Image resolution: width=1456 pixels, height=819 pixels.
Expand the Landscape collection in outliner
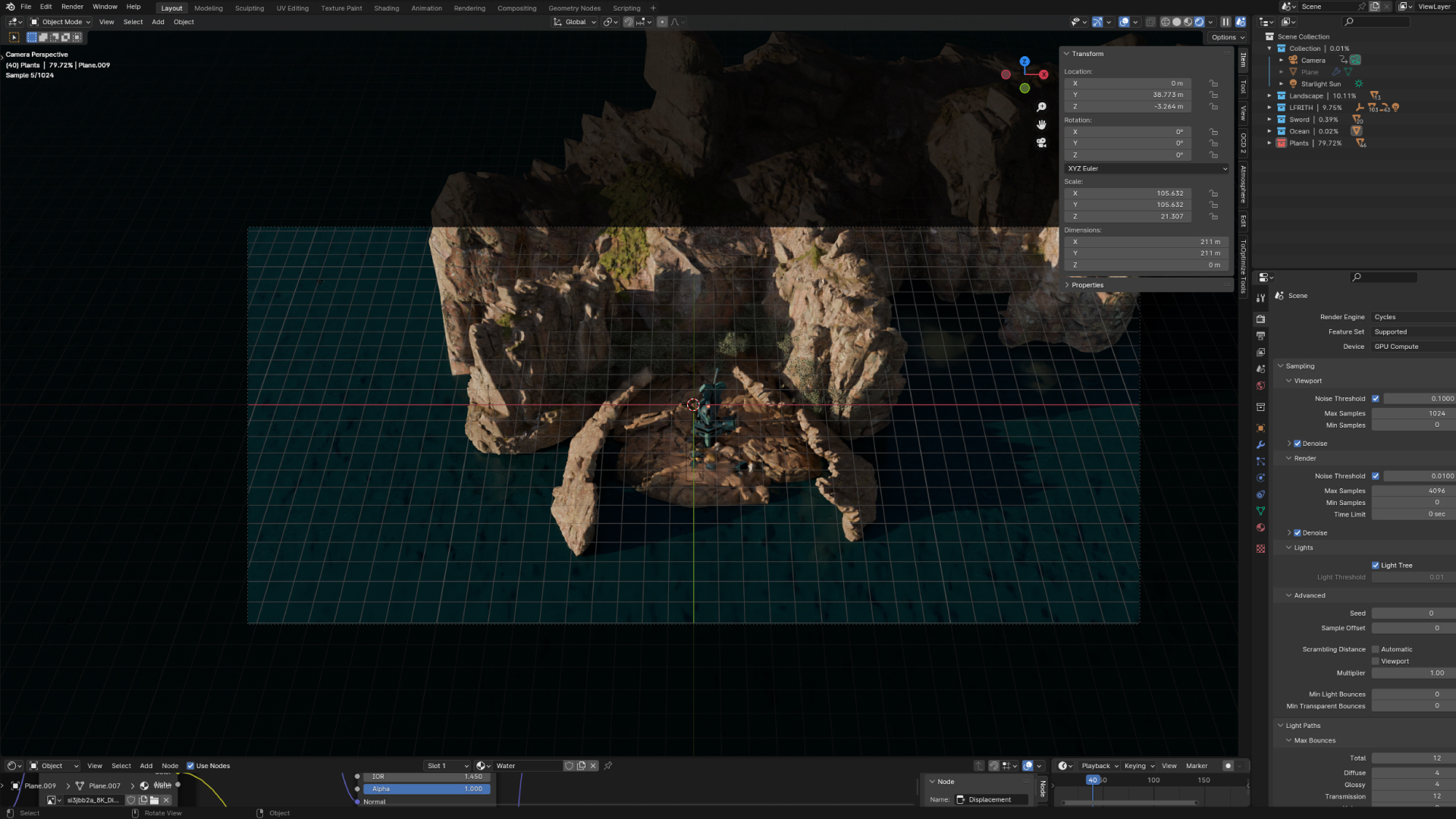point(1269,96)
